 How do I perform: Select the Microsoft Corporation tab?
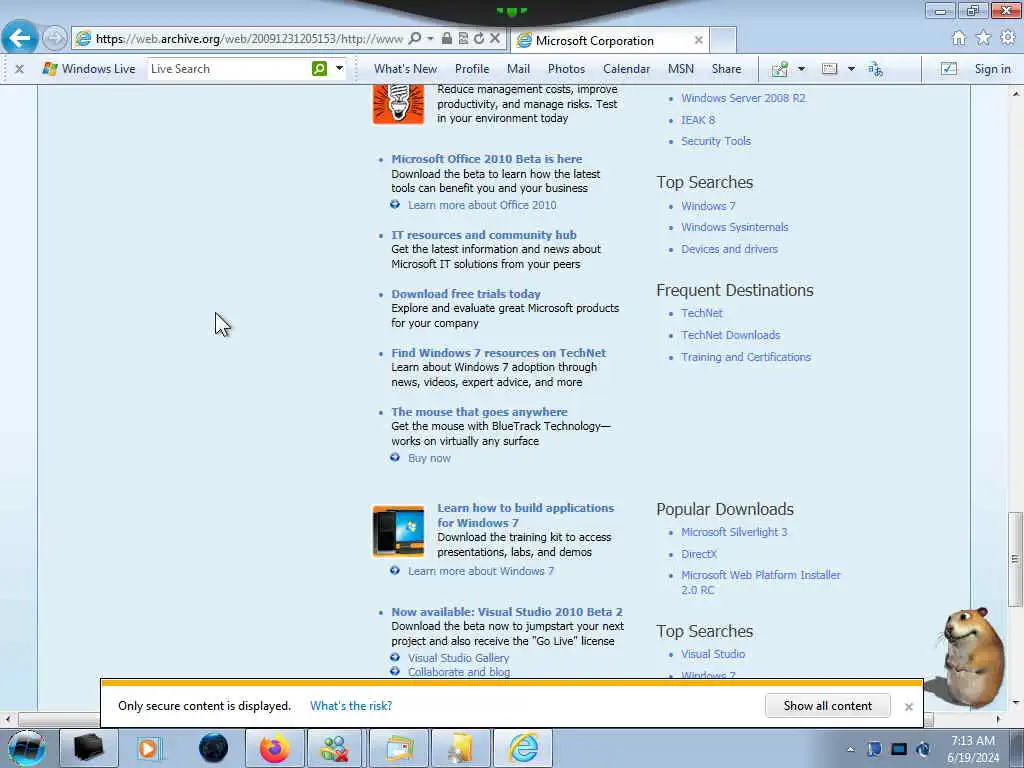(x=609, y=40)
